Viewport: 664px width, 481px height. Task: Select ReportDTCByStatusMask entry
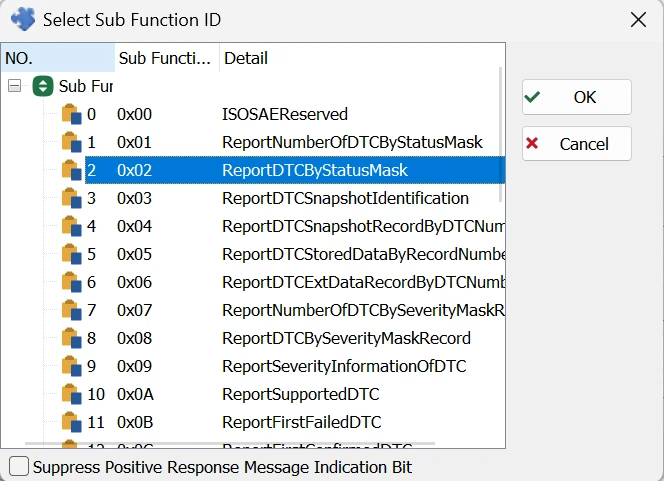tap(315, 170)
